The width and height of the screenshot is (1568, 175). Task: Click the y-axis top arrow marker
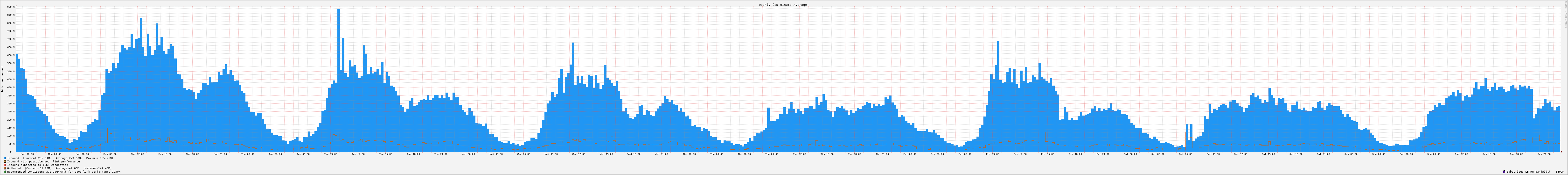(x=16, y=6)
